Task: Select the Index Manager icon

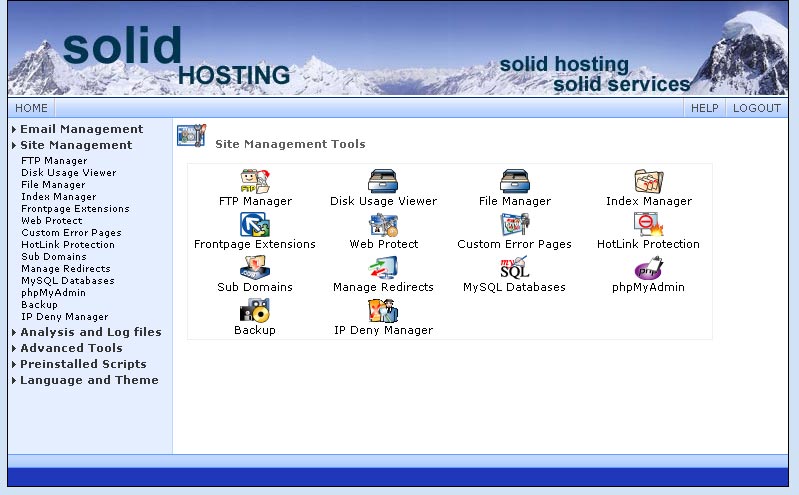Action: coord(648,181)
